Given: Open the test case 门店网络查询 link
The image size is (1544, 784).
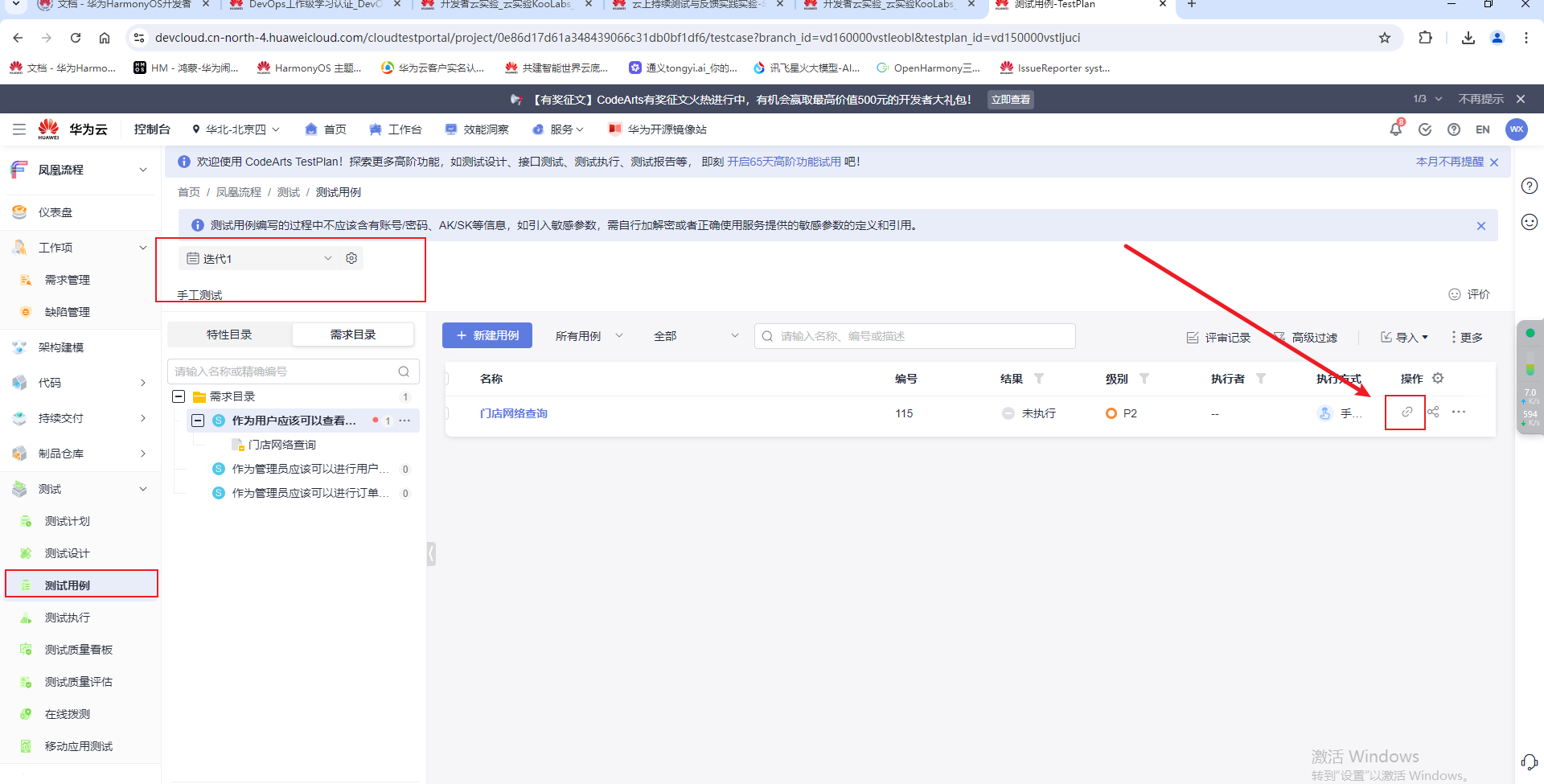Looking at the screenshot, I should click(514, 413).
